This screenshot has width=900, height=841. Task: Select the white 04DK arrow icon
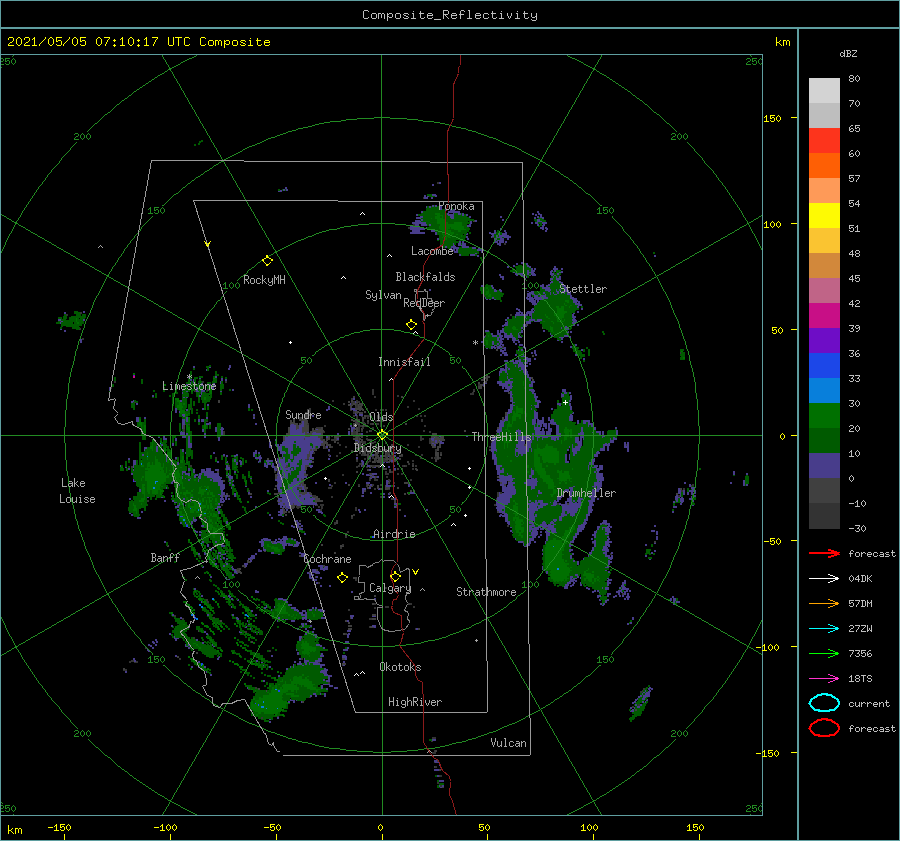[824, 579]
